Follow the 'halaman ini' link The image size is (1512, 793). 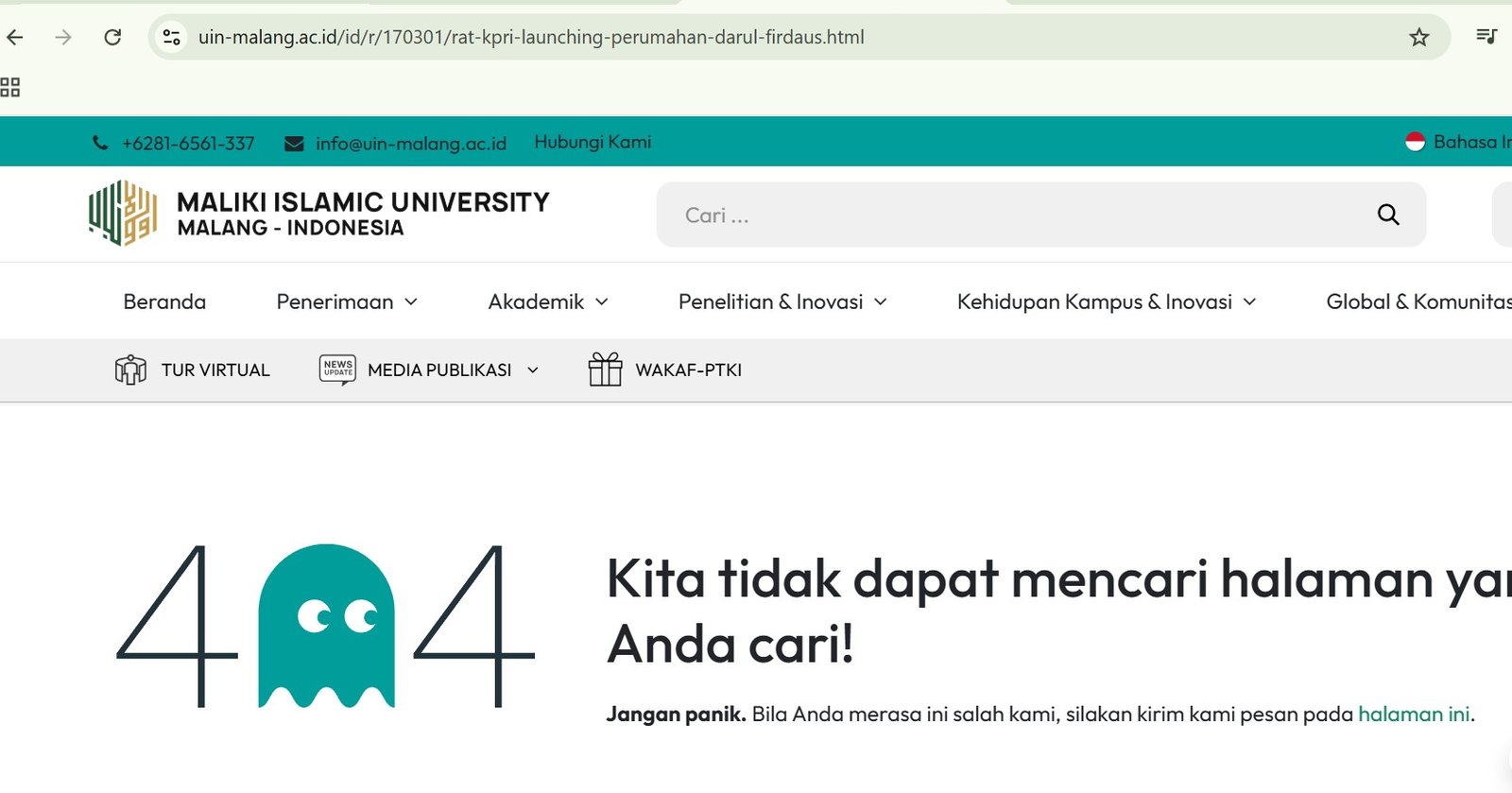(x=1414, y=714)
